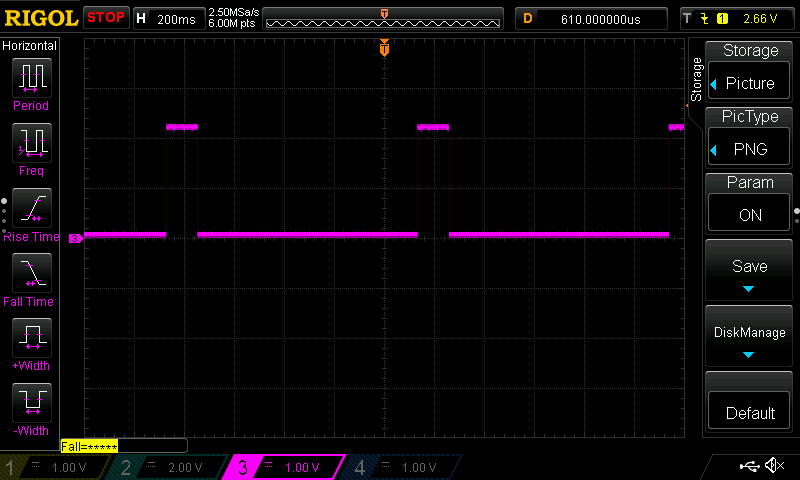Click the blue arrow beside PNG
Viewport: 800px width, 480px height.
coord(714,150)
